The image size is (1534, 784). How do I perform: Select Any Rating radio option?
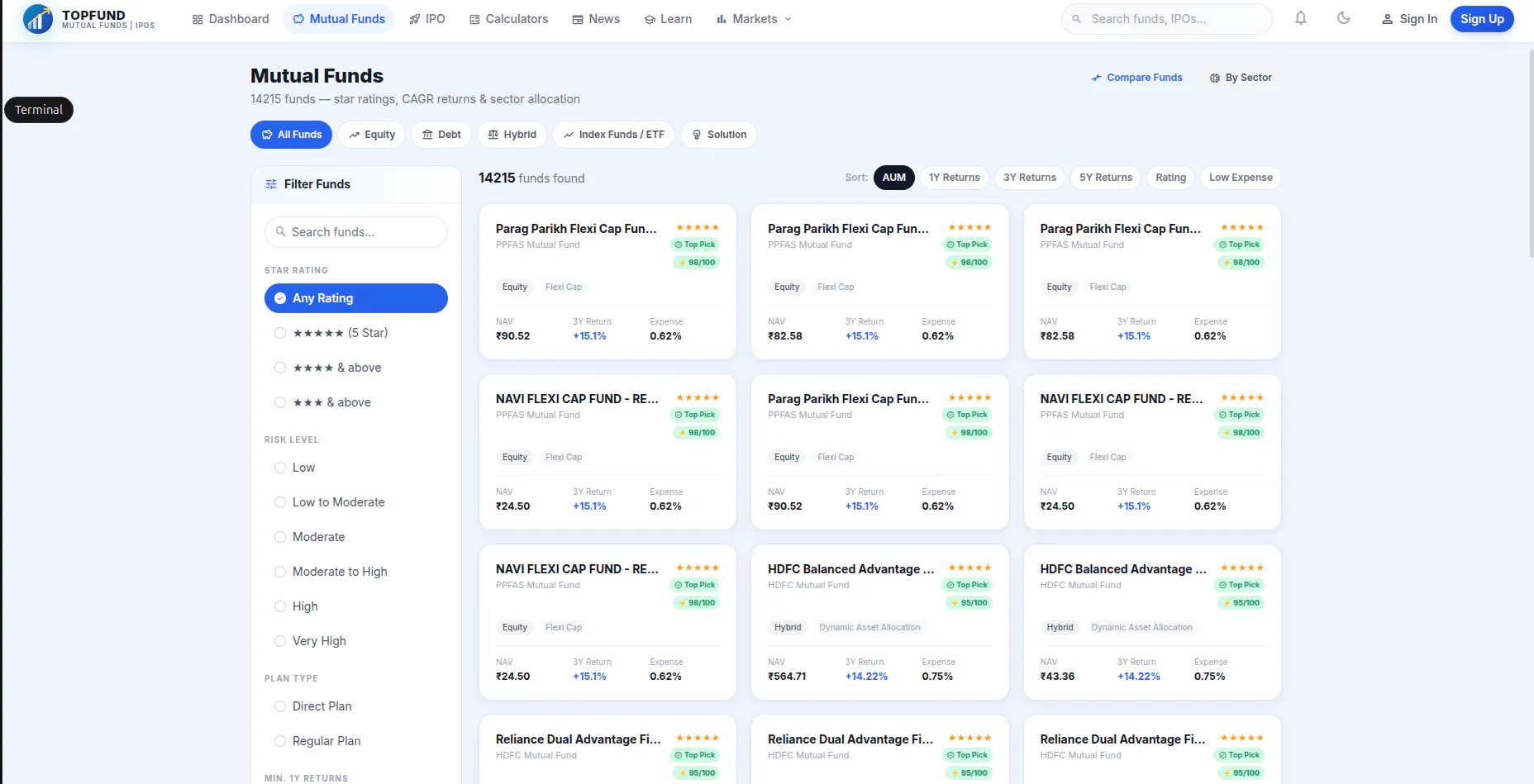click(356, 298)
